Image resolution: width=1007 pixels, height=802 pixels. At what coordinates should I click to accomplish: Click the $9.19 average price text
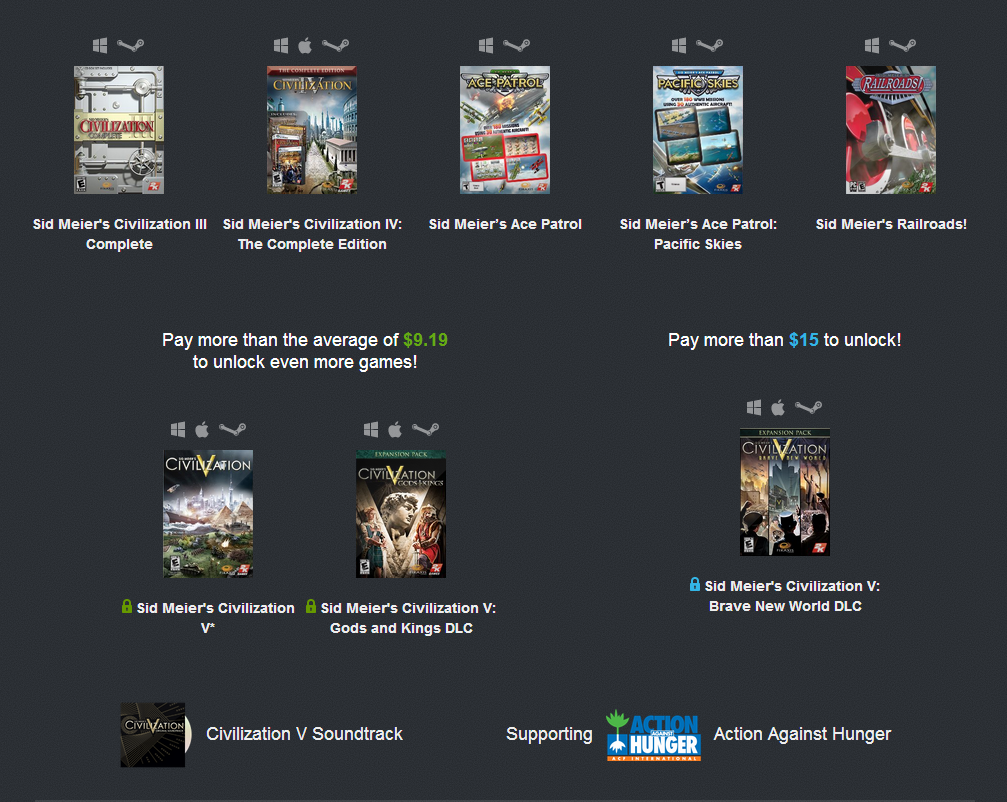(425, 340)
